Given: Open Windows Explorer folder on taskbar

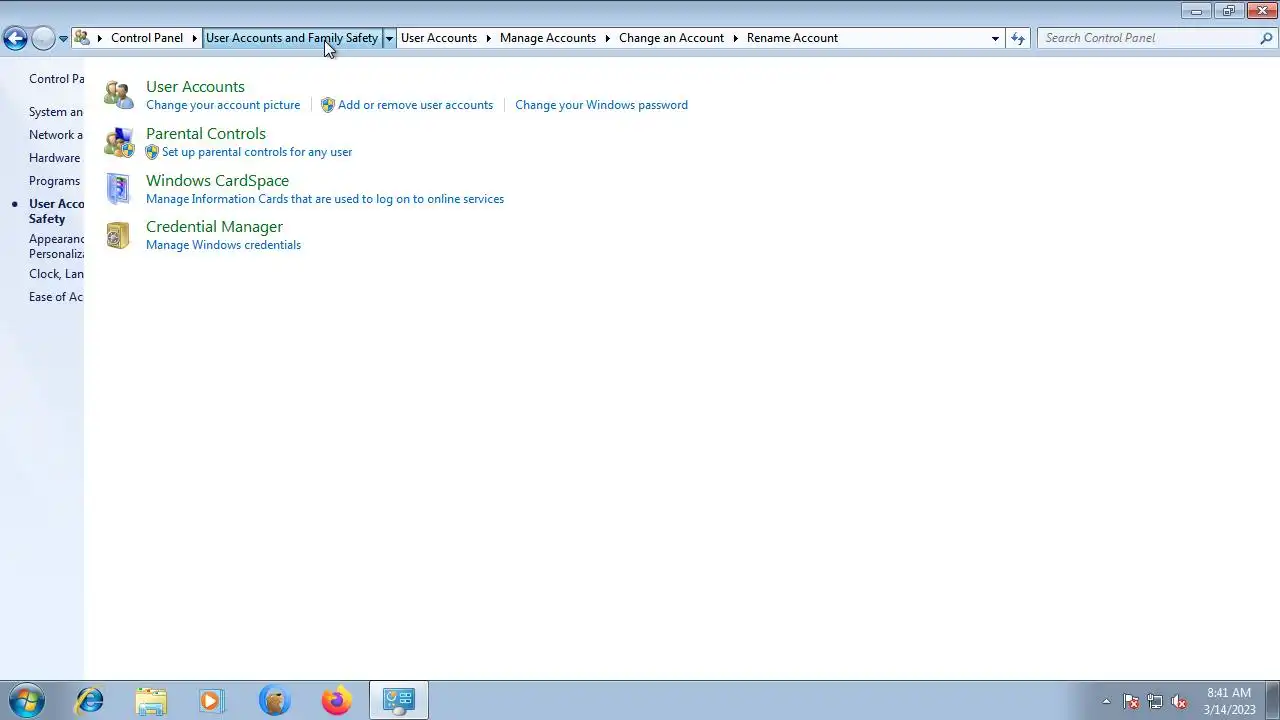Looking at the screenshot, I should (151, 701).
